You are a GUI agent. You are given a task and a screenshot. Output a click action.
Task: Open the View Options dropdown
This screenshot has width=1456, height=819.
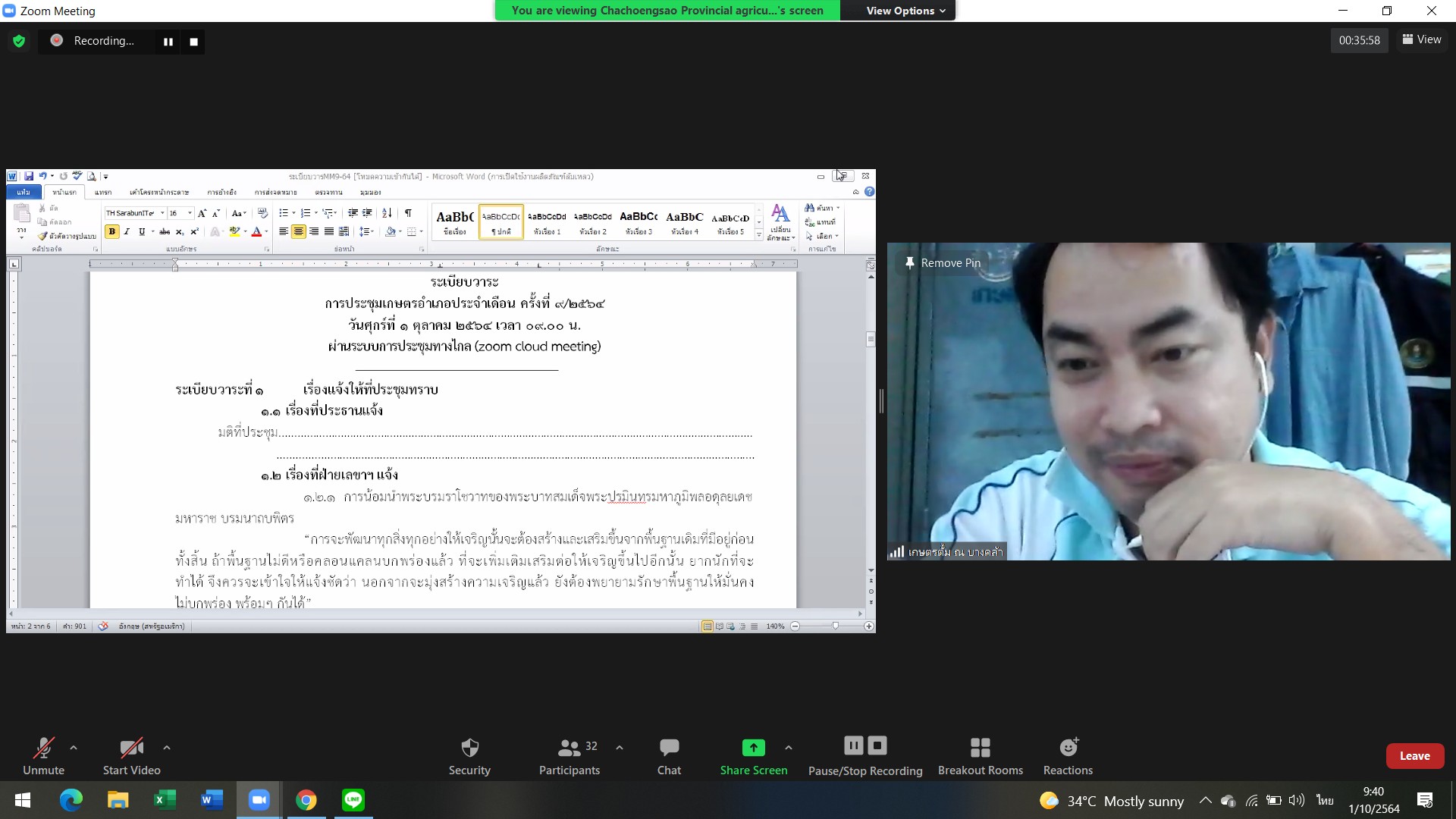click(905, 11)
